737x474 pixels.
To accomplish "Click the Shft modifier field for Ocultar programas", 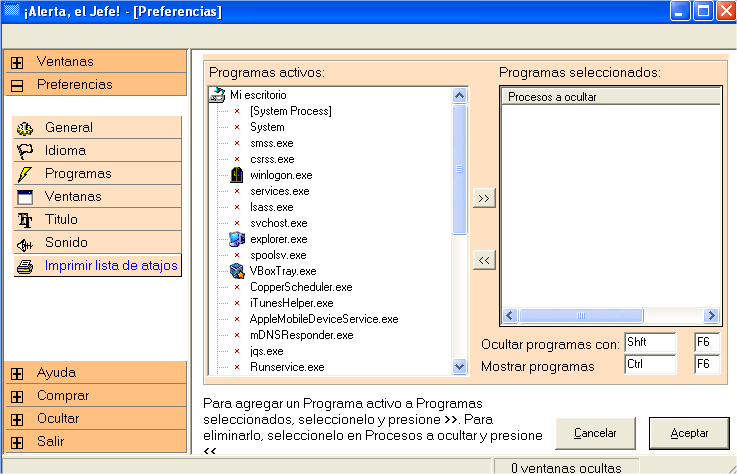I will [x=651, y=342].
